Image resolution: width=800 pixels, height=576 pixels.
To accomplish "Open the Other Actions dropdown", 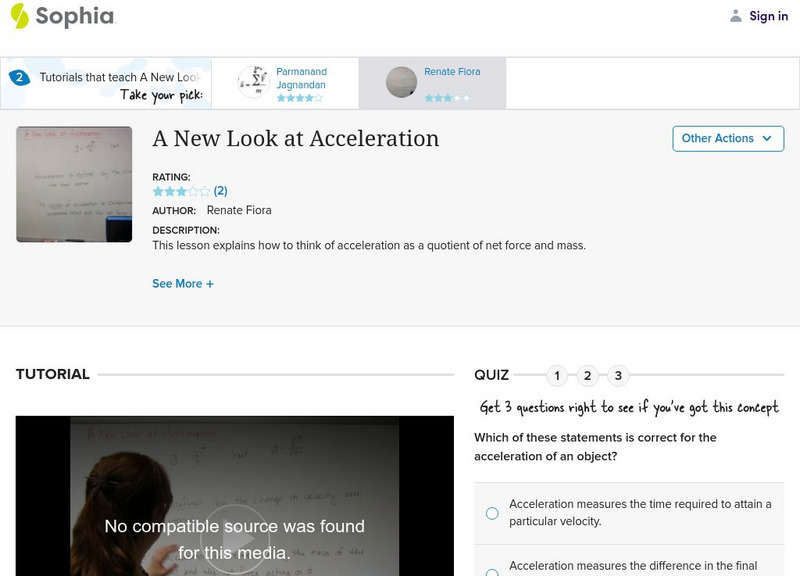I will (x=728, y=138).
